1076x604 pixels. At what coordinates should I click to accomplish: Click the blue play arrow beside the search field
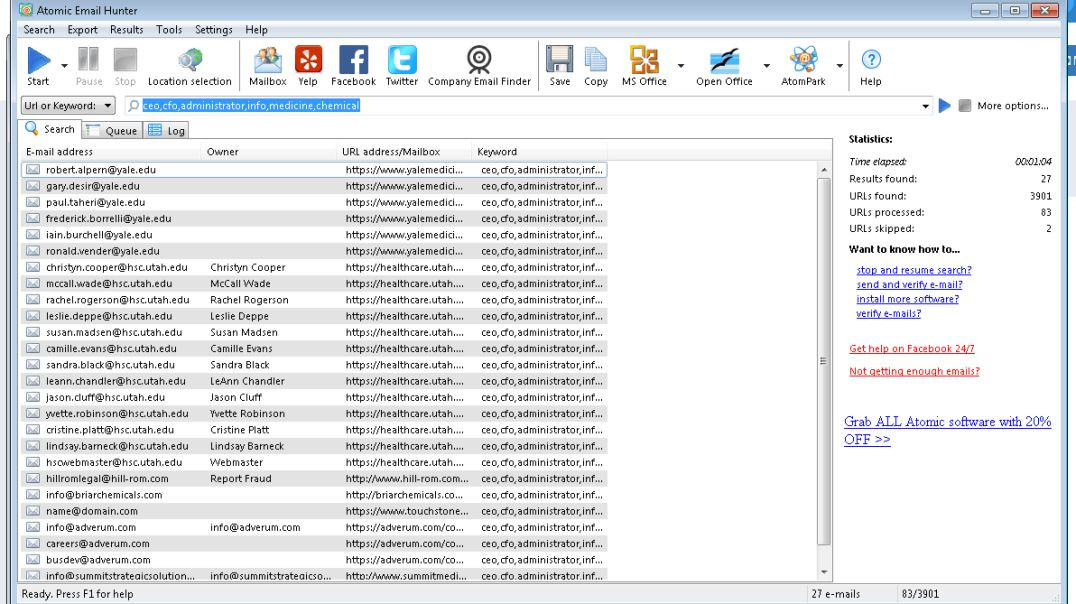click(944, 106)
